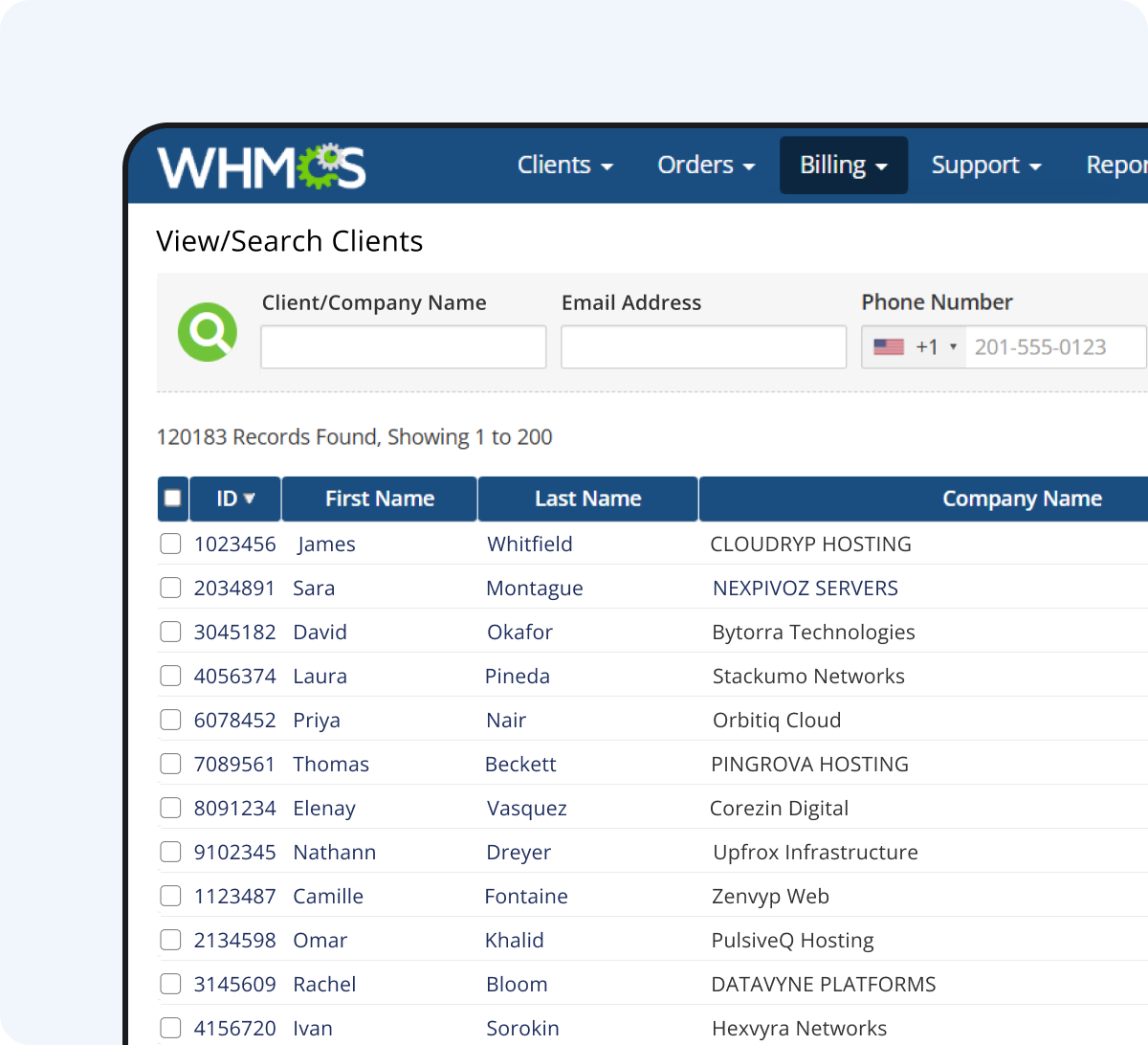Open client ID 6078452
Image resolution: width=1148 pixels, height=1045 pixels.
coord(234,720)
